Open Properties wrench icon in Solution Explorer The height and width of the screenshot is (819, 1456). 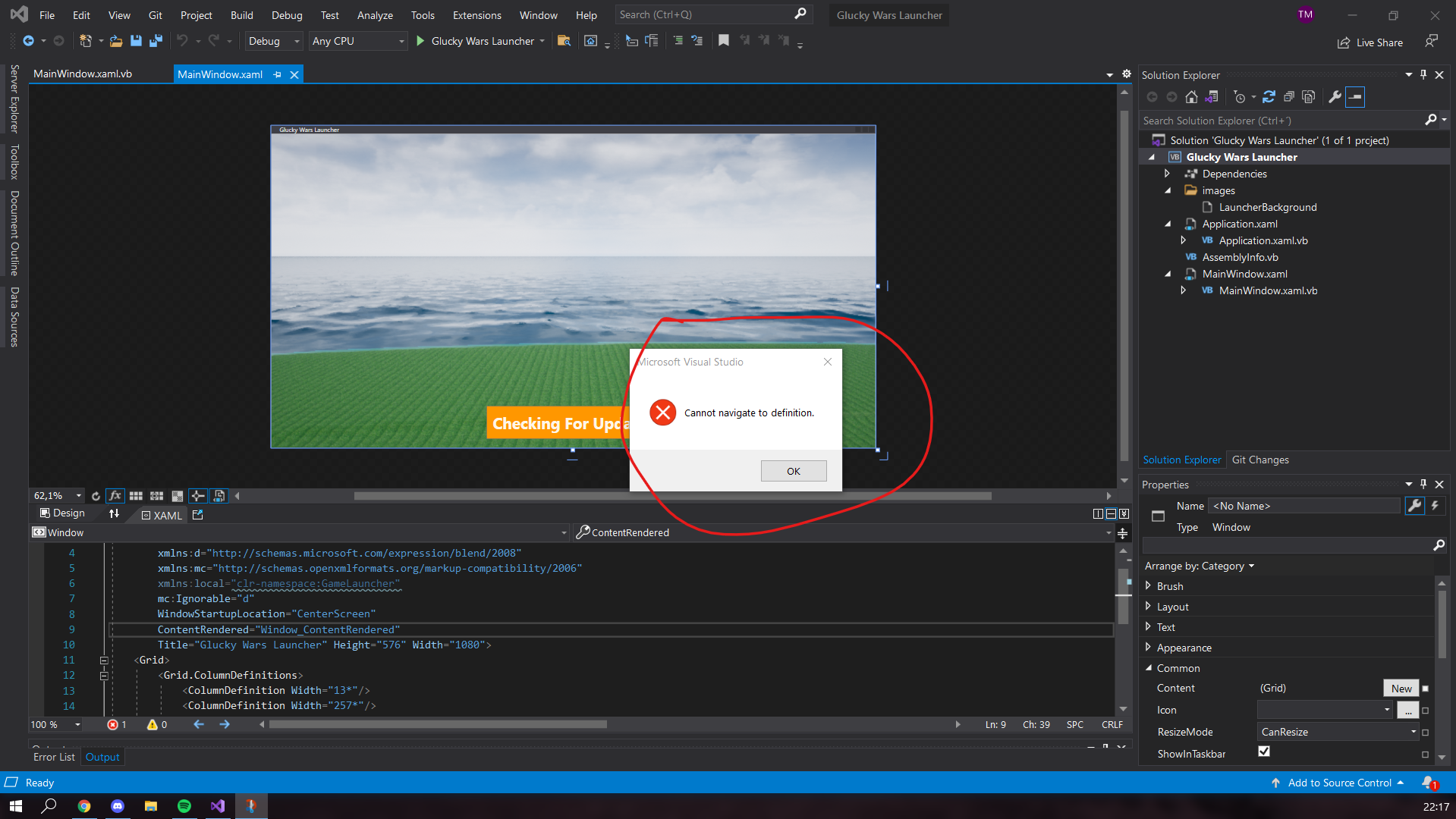click(x=1335, y=97)
